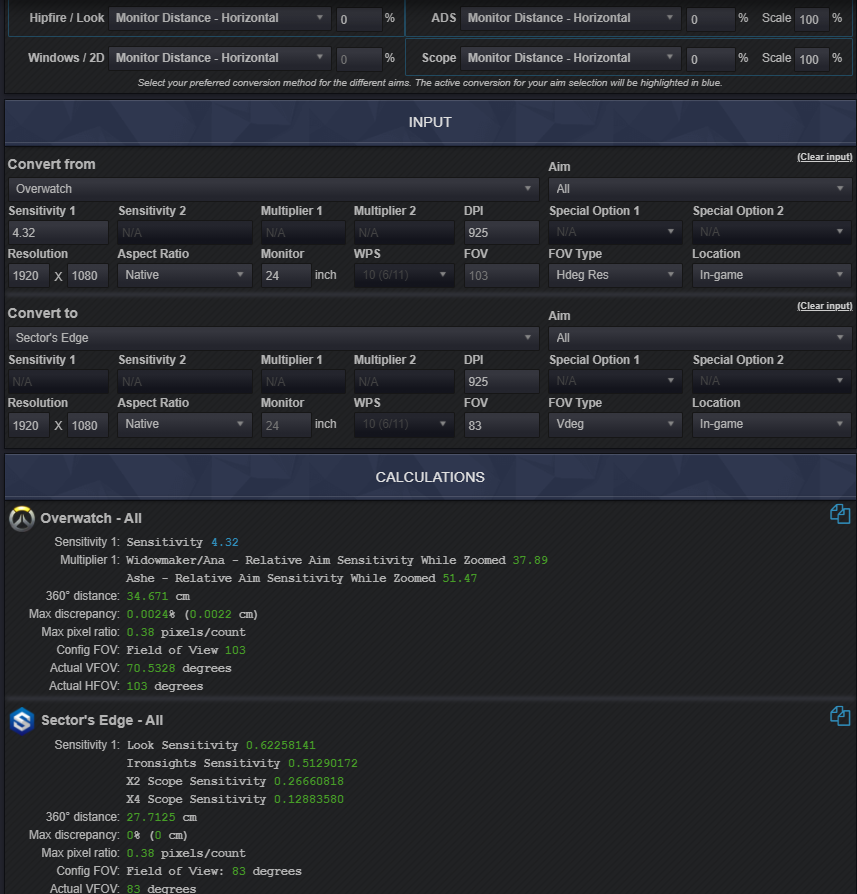Edit Convert to FOV field 83
The height and width of the screenshot is (894, 857).
502,425
